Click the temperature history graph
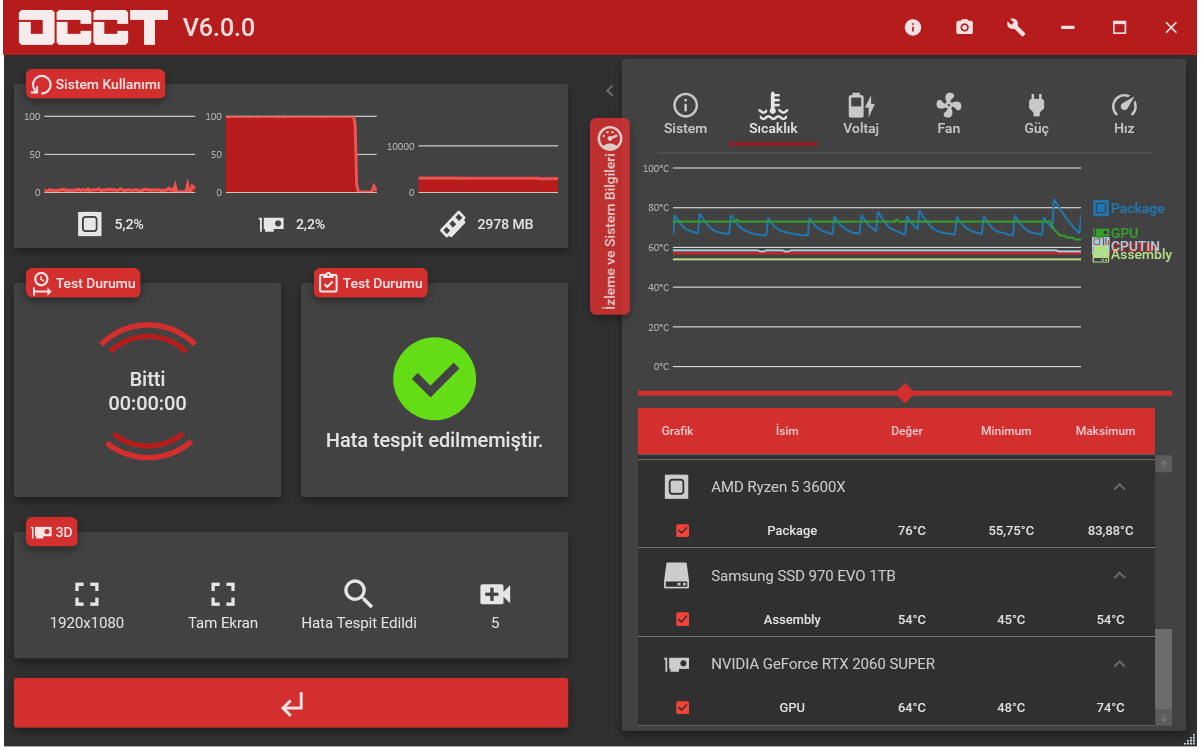Screen dimensions: 1201x750 point(877,267)
